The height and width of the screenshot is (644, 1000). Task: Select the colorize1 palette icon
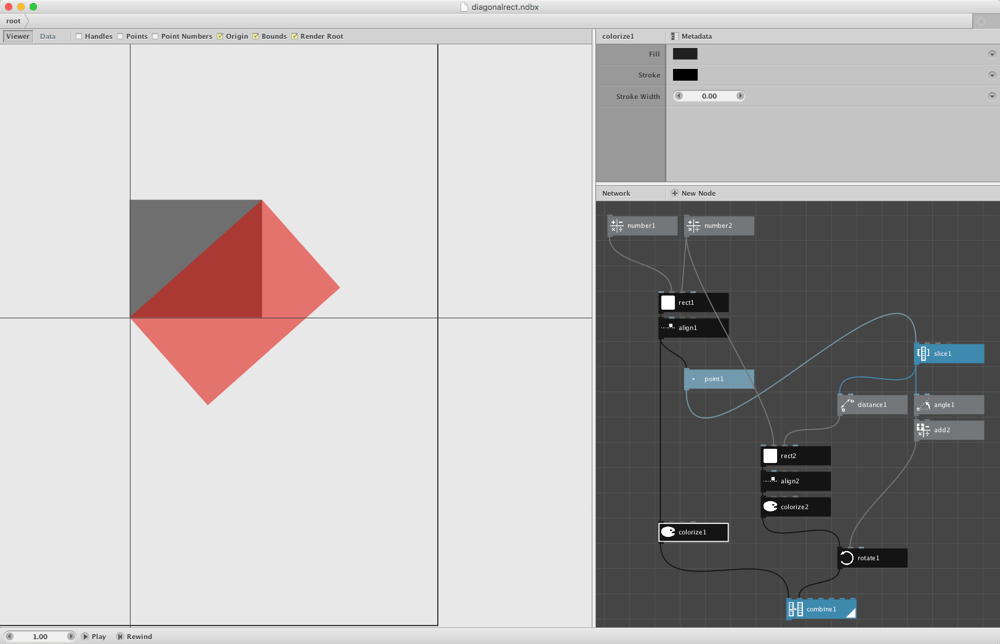click(668, 532)
